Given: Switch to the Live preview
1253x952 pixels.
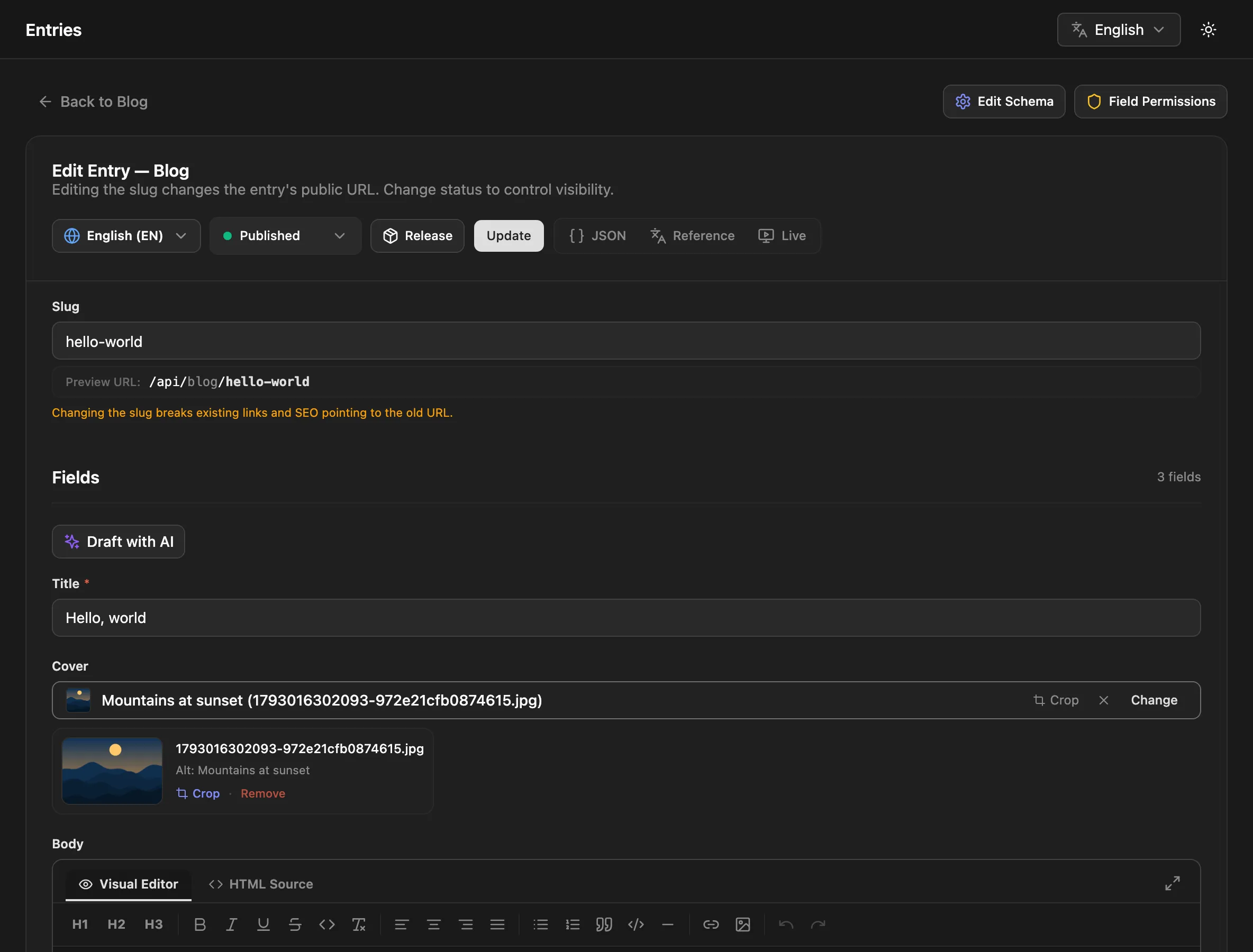Looking at the screenshot, I should [x=783, y=236].
